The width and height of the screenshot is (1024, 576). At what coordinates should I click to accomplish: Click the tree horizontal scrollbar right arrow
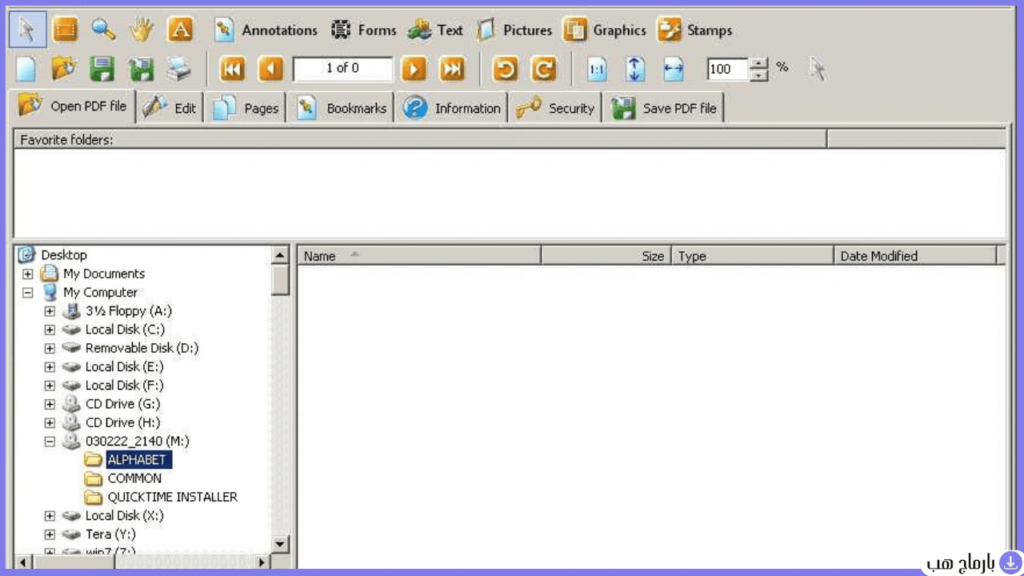pos(262,561)
